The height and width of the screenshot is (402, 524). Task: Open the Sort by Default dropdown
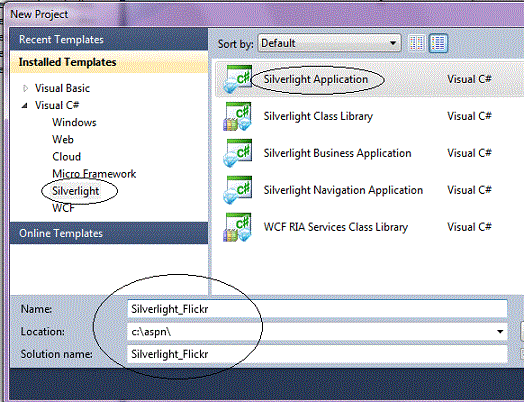tap(329, 43)
